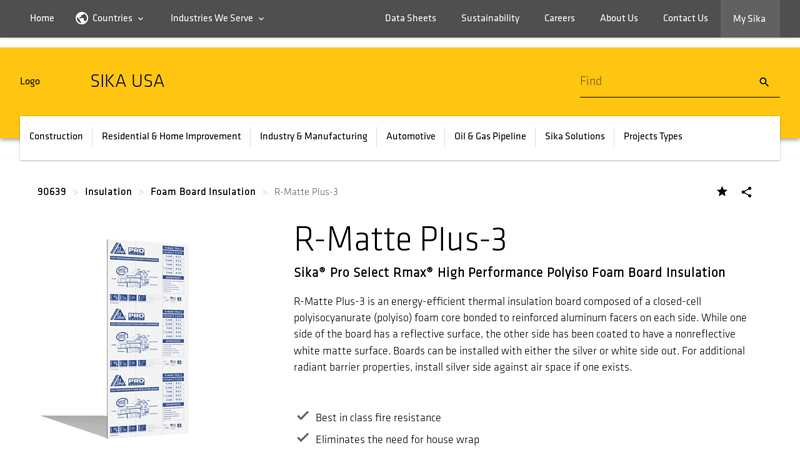Click the R-Matte Plus-3 heading

point(400,239)
